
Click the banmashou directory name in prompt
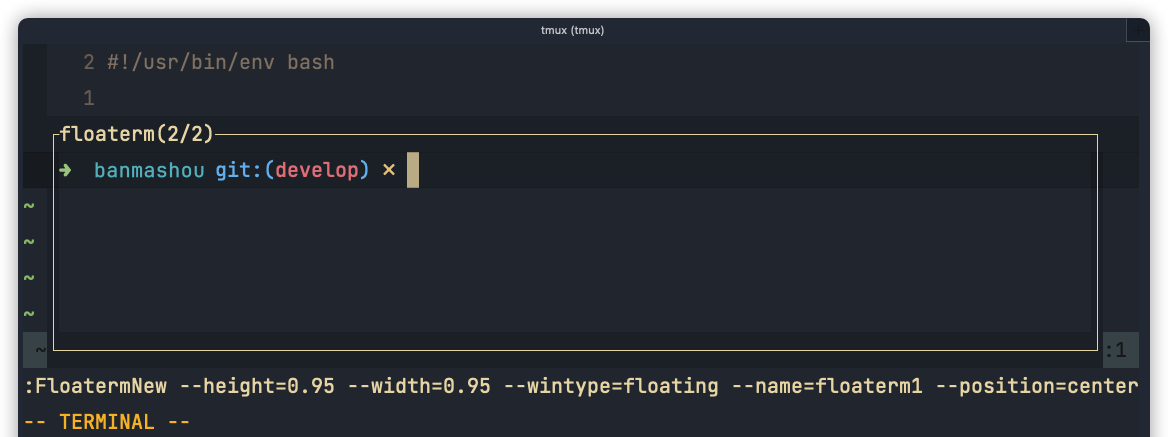click(149, 170)
